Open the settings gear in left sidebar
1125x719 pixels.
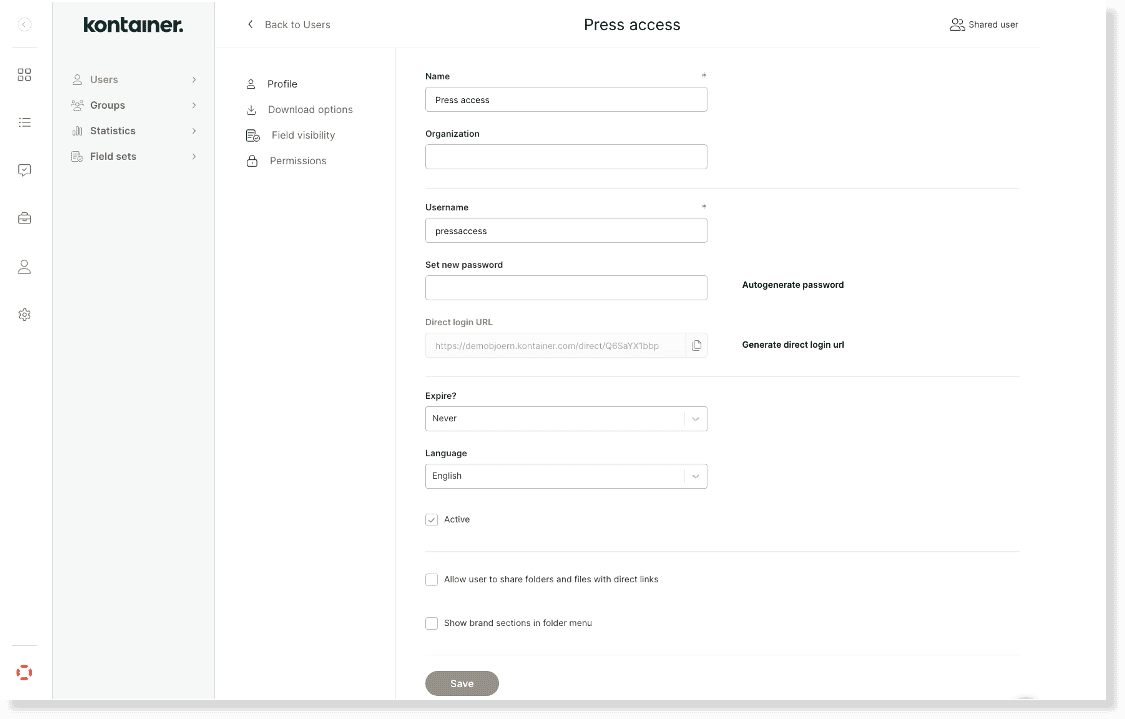[24, 314]
